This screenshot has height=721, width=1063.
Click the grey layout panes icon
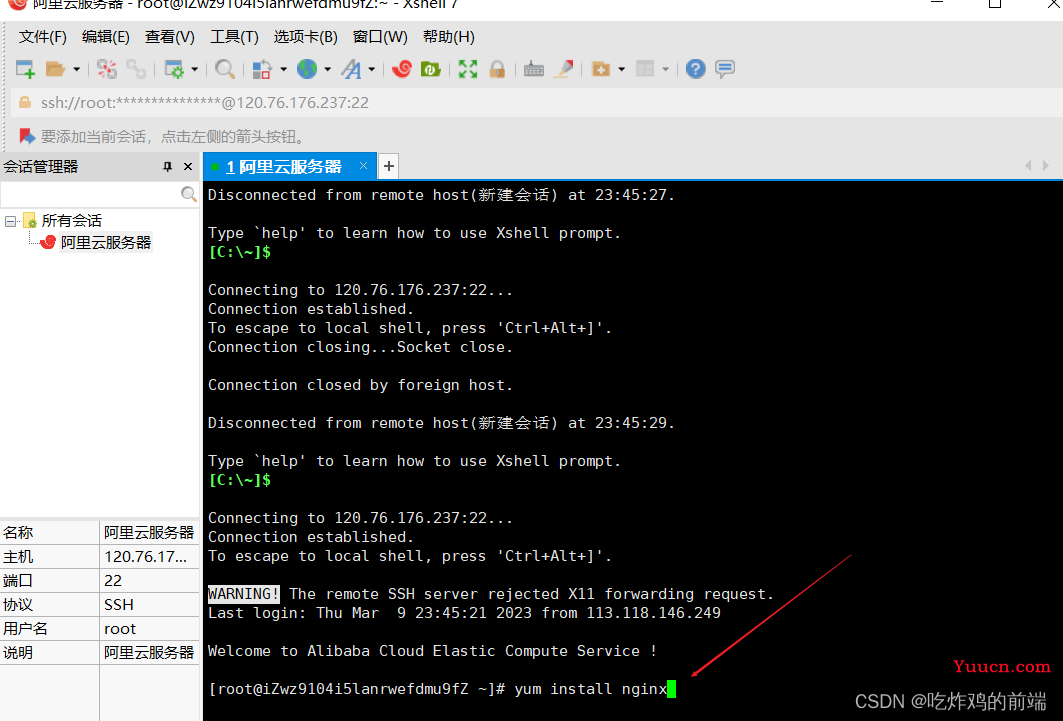click(x=645, y=68)
